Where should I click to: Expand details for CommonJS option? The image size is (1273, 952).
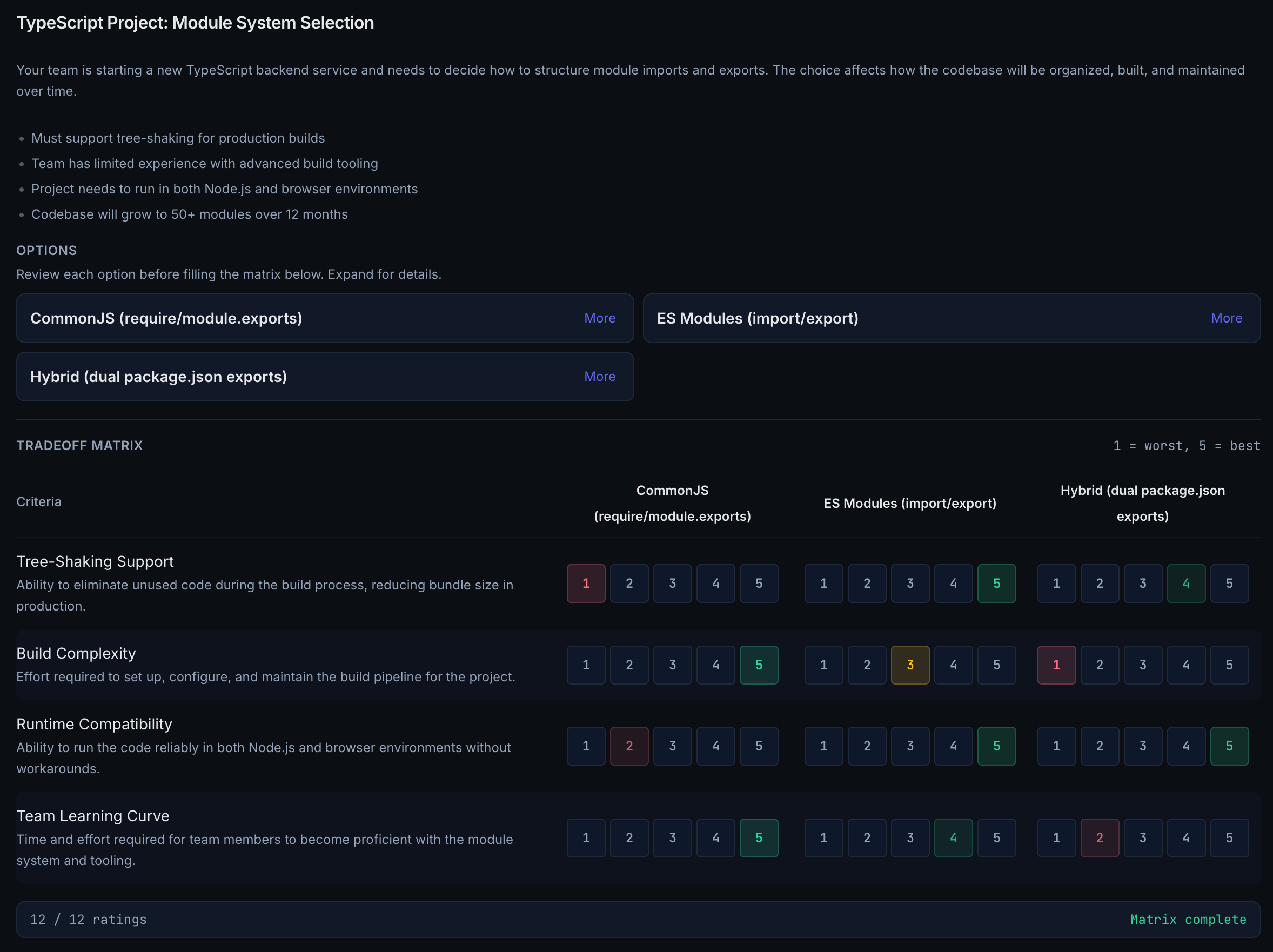[600, 318]
